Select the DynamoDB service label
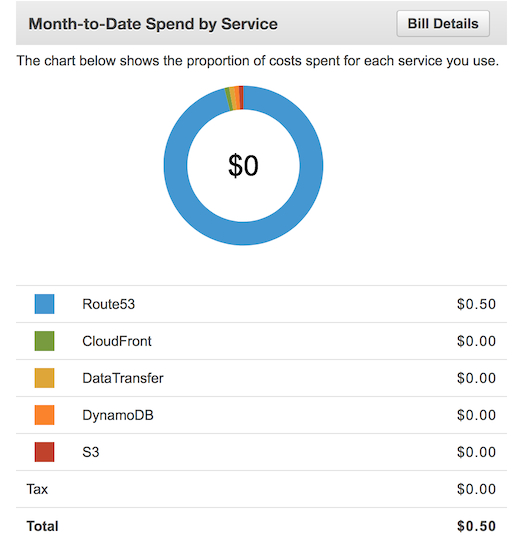The height and width of the screenshot is (541, 516). pos(118,415)
